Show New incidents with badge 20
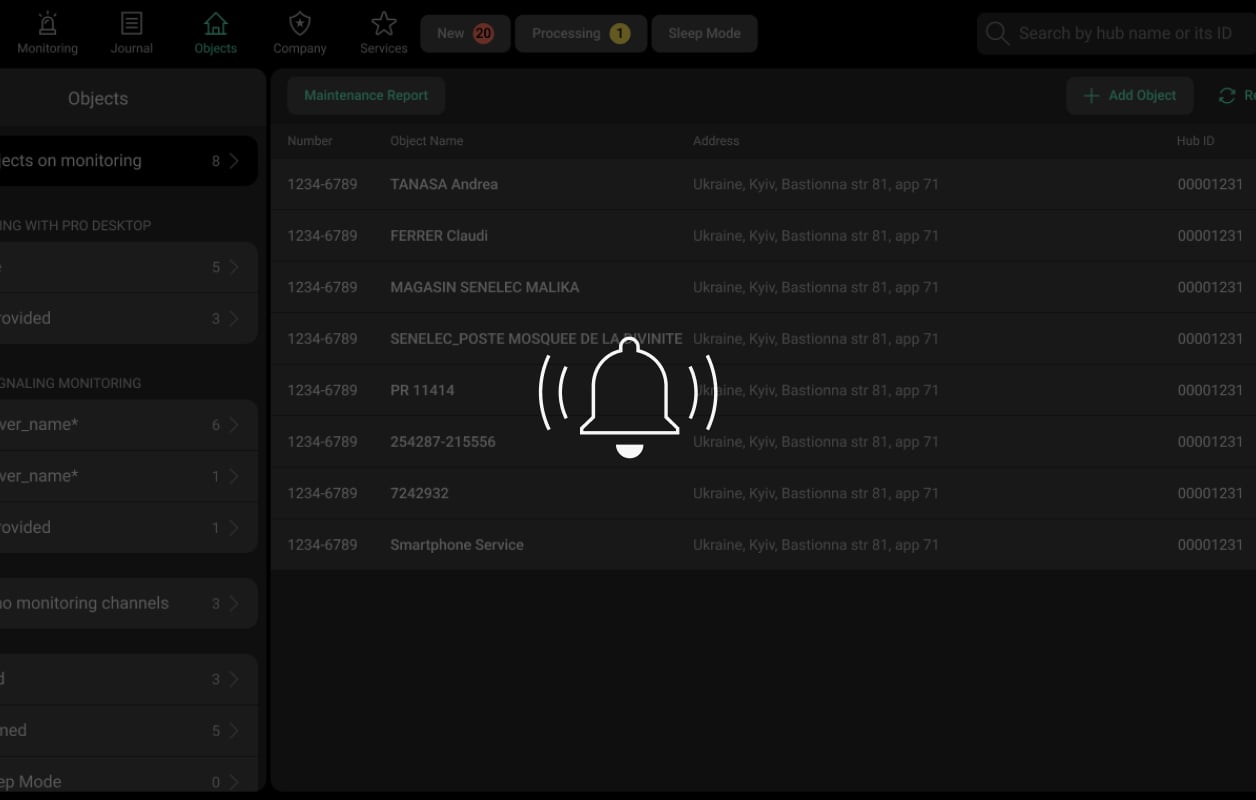 (x=465, y=34)
